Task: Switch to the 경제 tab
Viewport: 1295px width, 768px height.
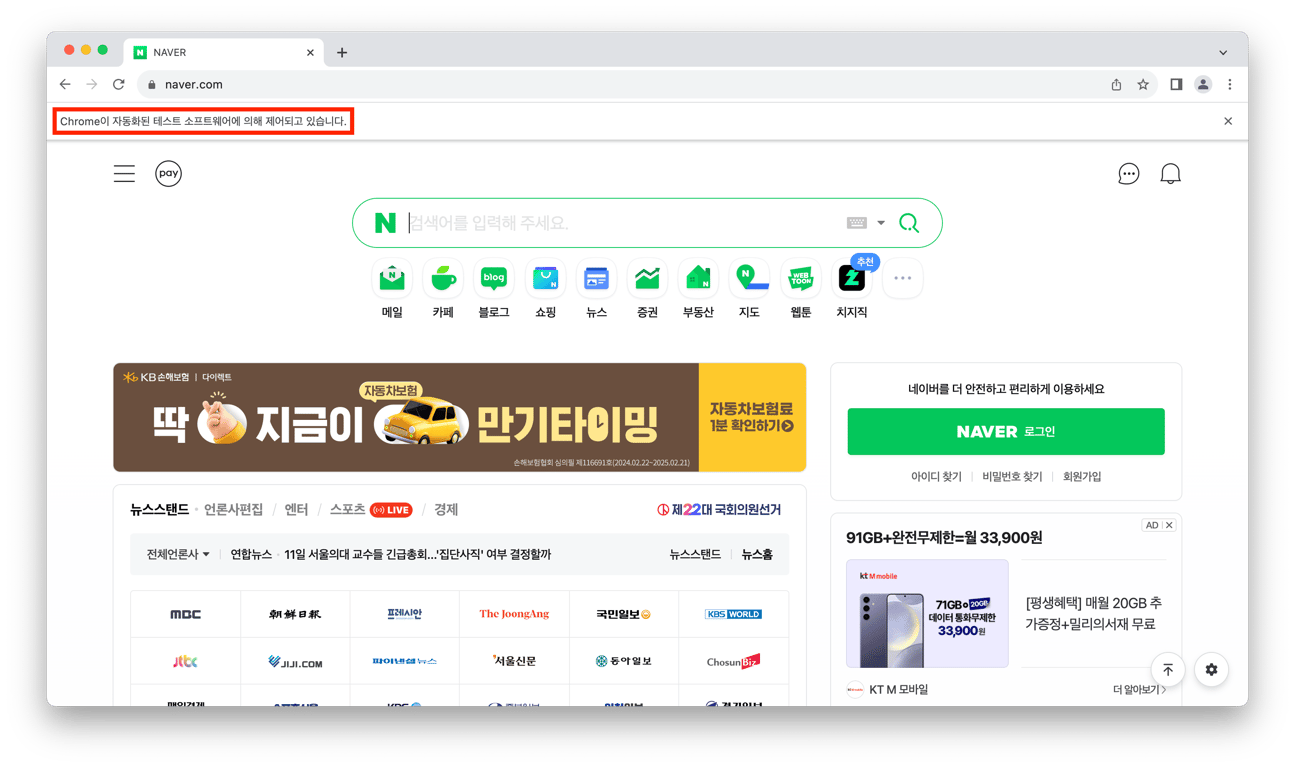Action: click(x=446, y=510)
